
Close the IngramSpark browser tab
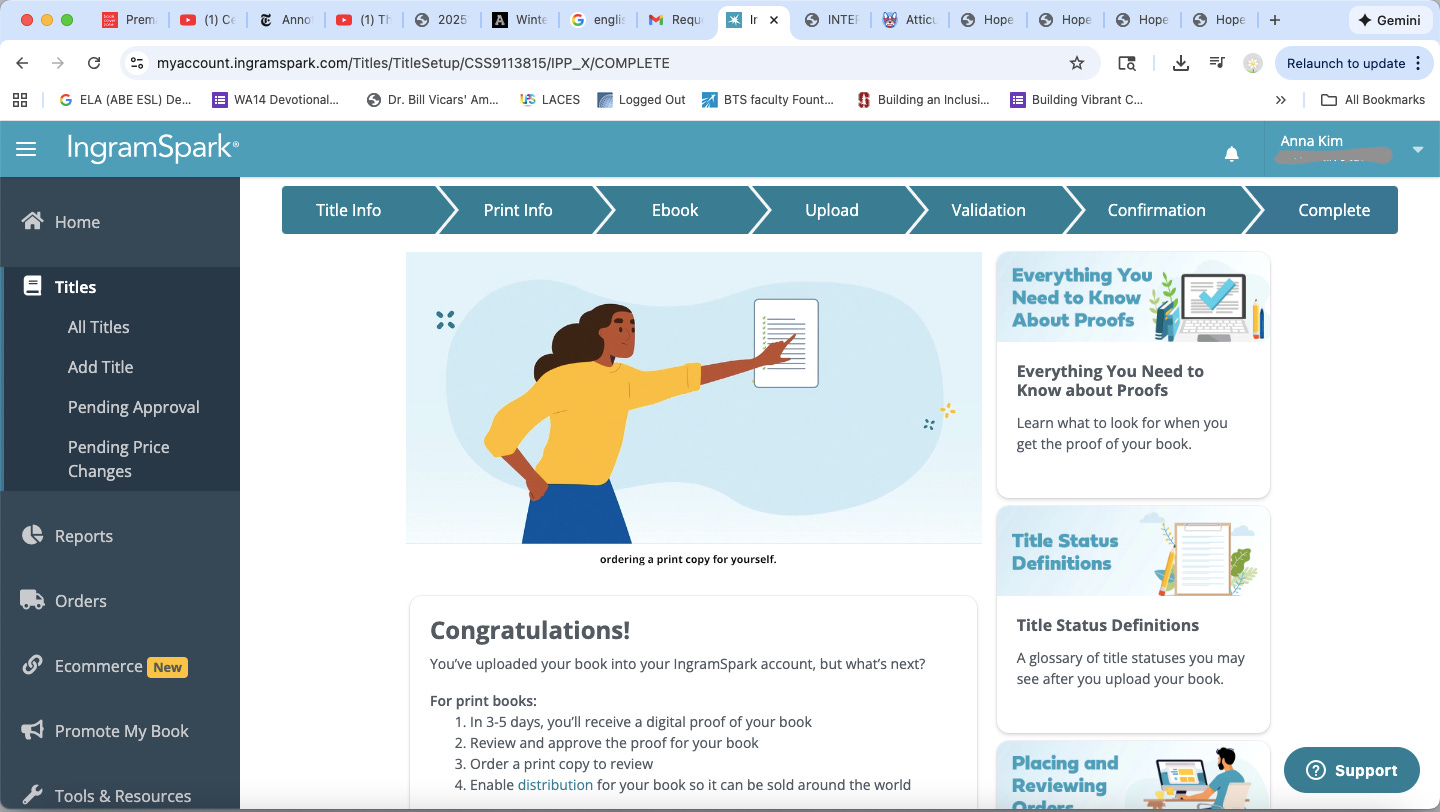pos(774,20)
